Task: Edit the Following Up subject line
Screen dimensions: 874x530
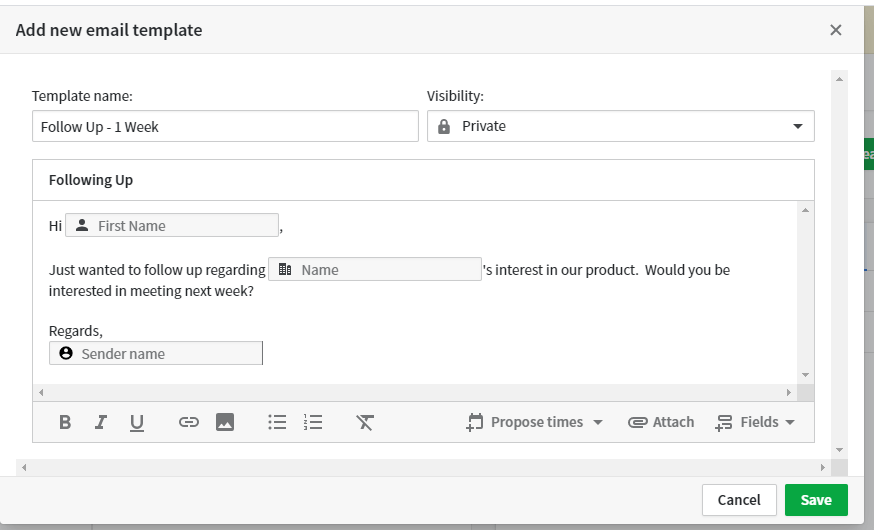Action: tap(423, 180)
